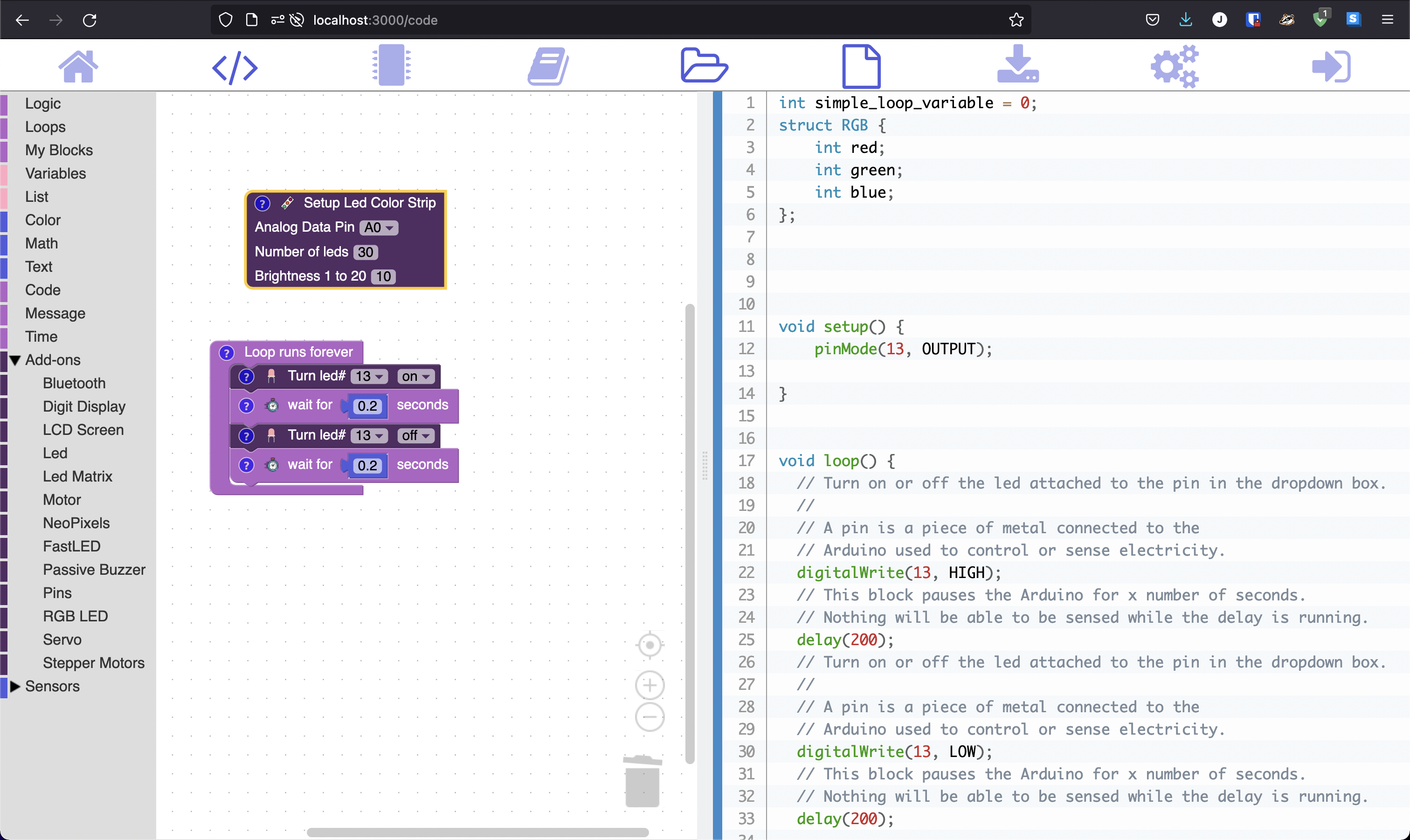Select the NeoPixels category
This screenshot has height=840, width=1410.
[x=76, y=523]
